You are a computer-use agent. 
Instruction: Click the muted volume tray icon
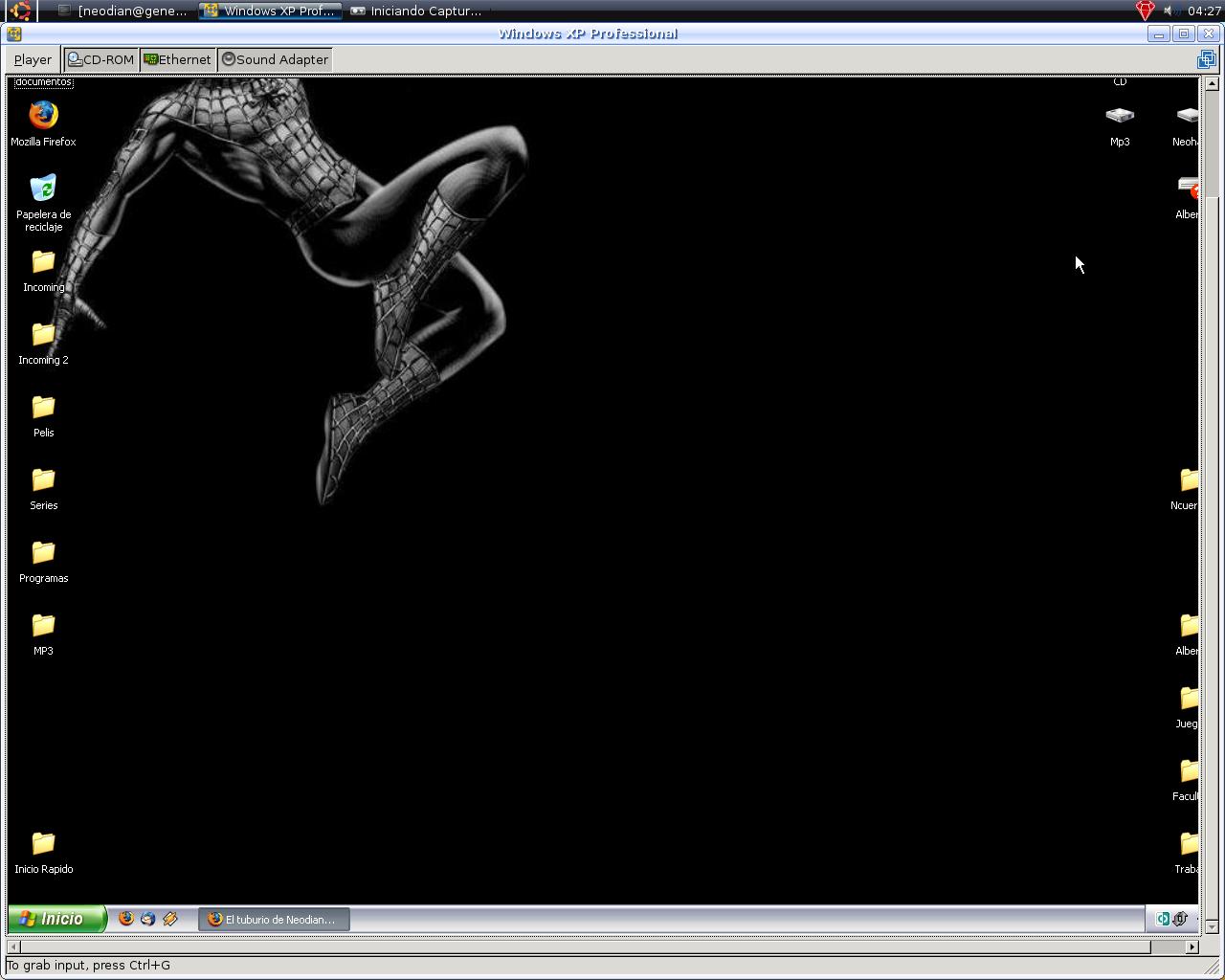[1169, 11]
